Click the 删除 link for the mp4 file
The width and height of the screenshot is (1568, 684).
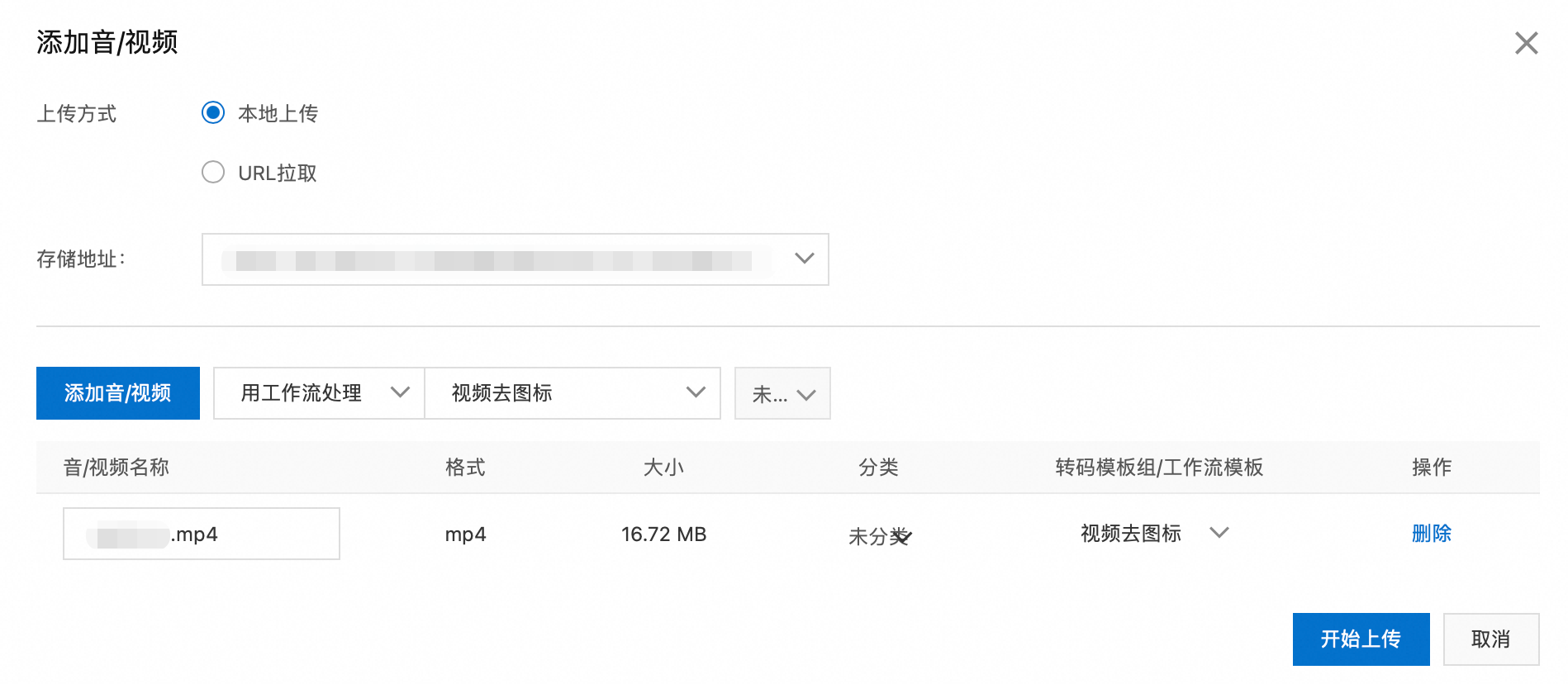point(1431,534)
